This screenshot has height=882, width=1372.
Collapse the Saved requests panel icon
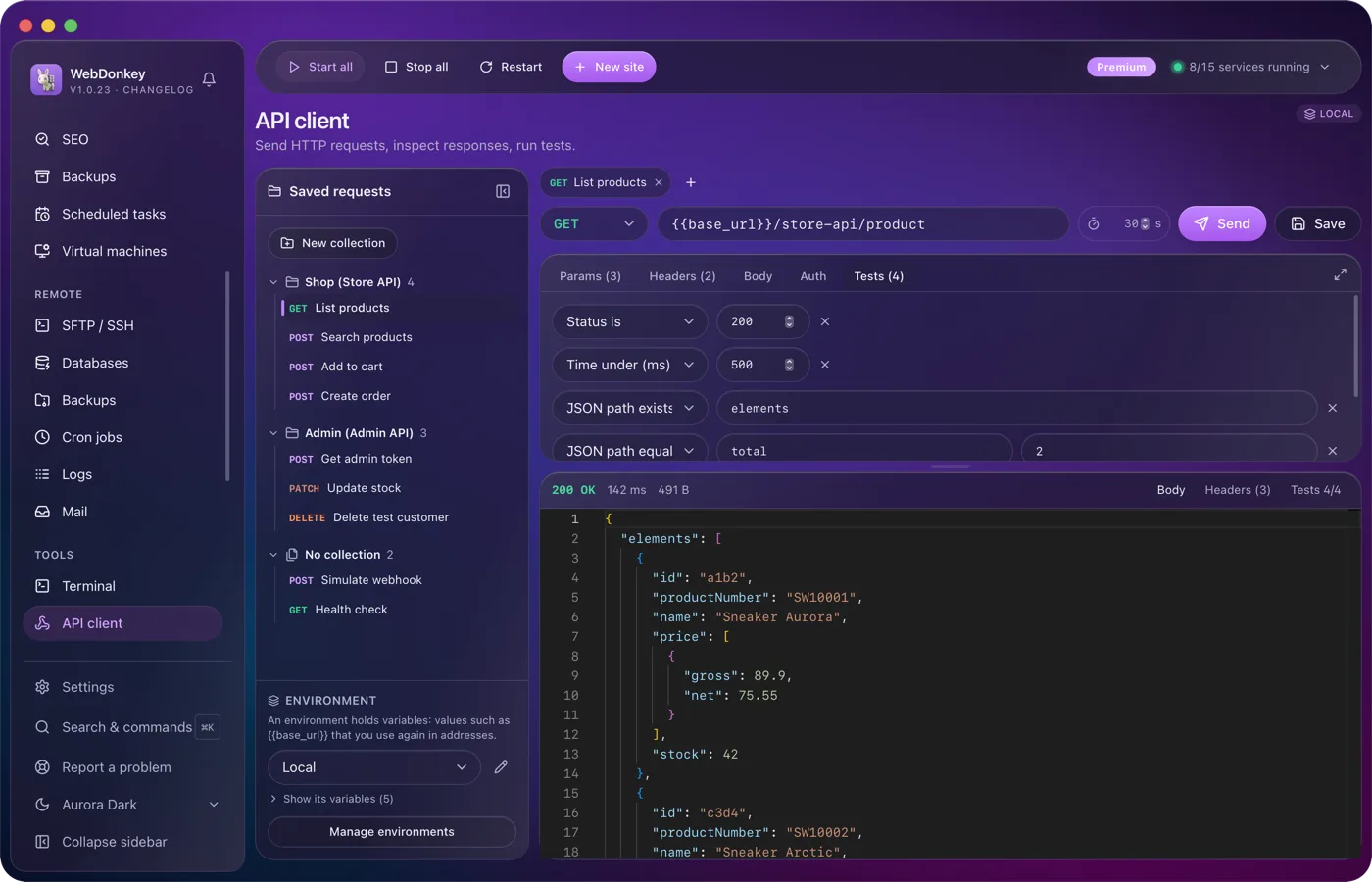pyautogui.click(x=503, y=191)
